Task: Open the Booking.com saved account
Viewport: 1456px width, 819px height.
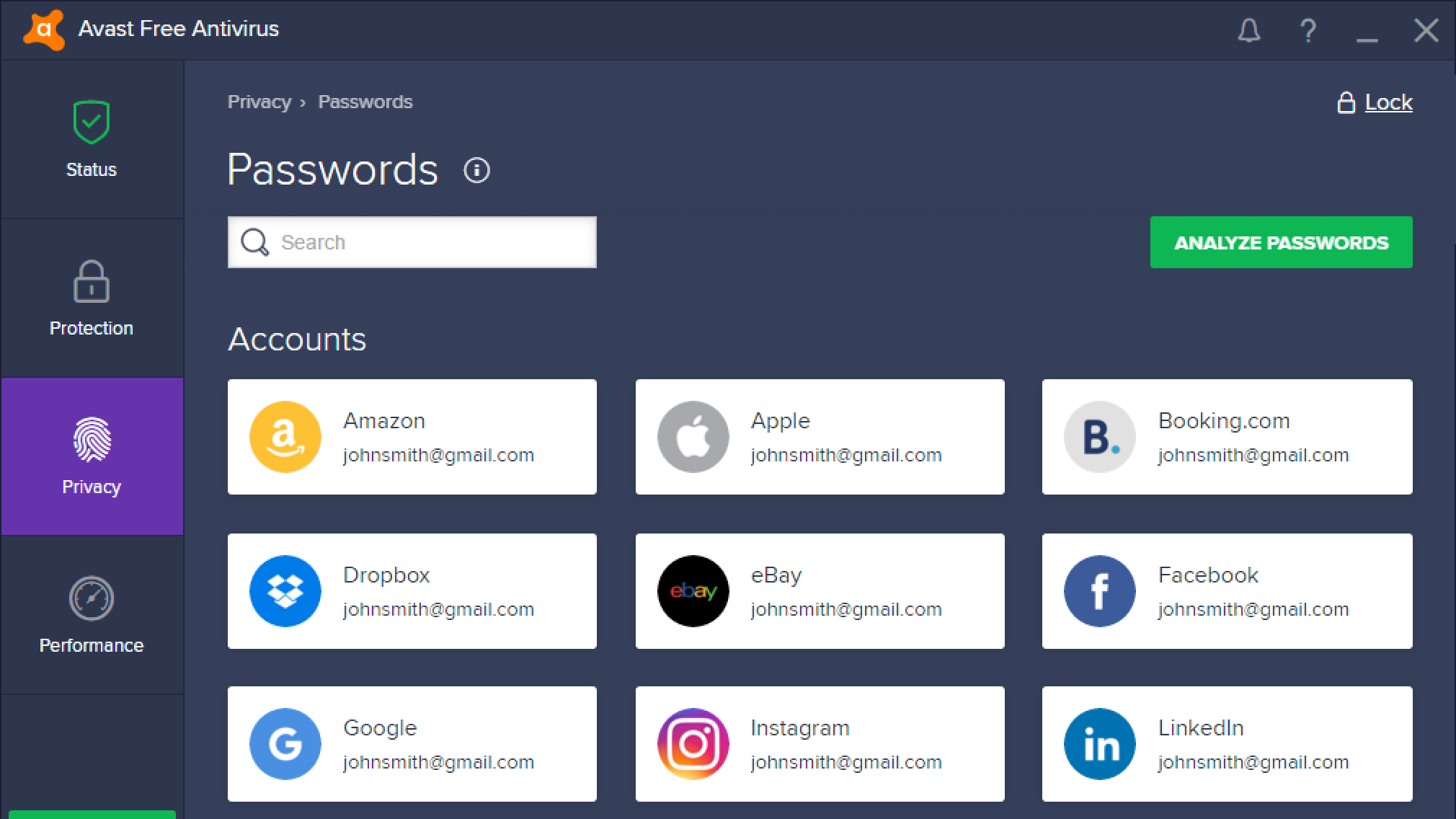Action: point(1226,436)
